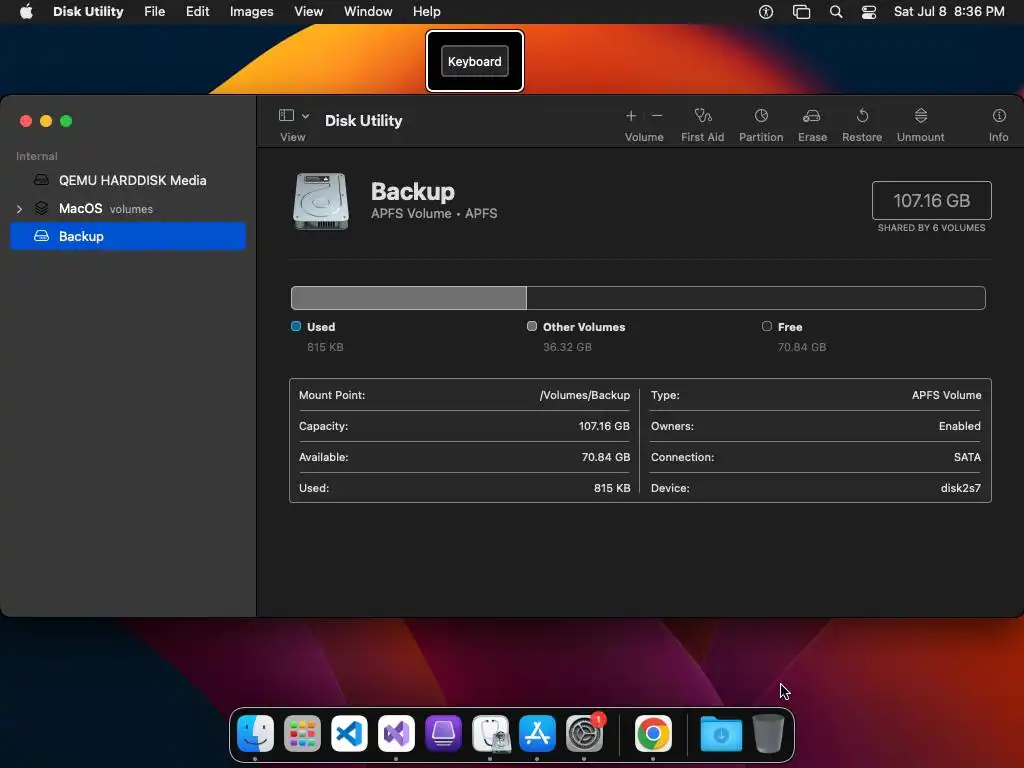1024x768 pixels.
Task: Close the Disk Utility window
Action: click(26, 121)
